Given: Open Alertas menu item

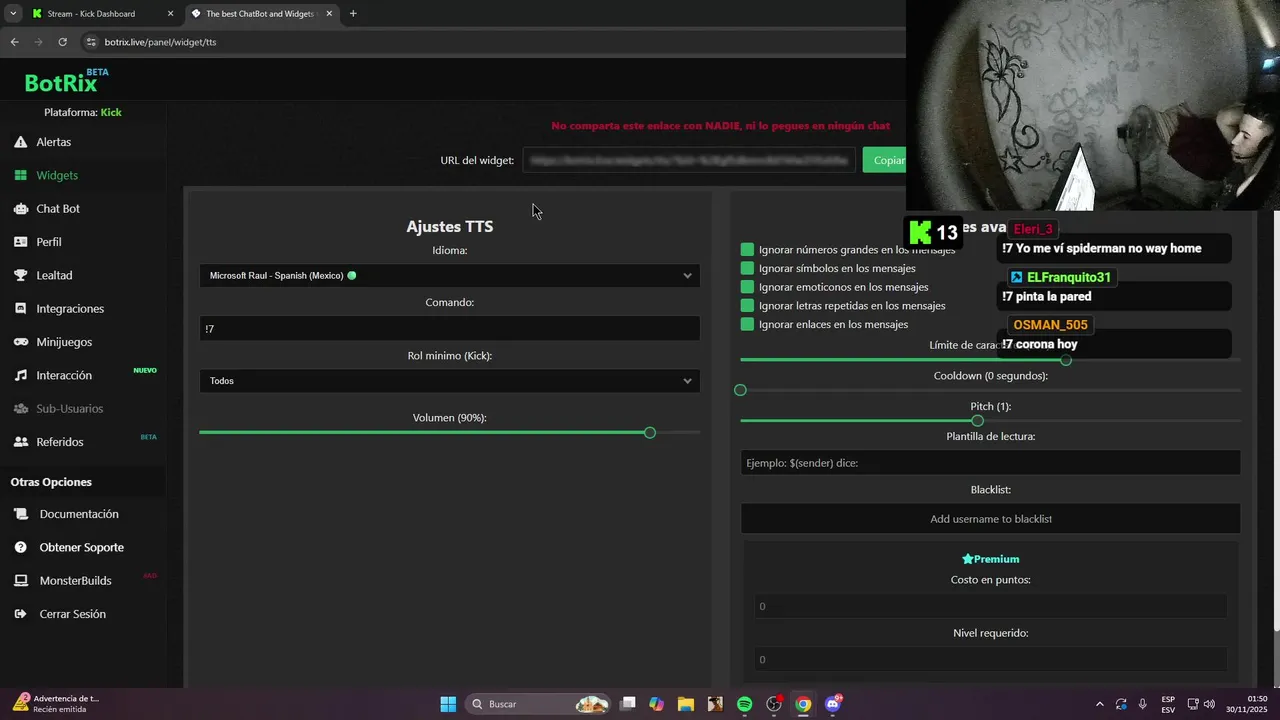Looking at the screenshot, I should click(54, 142).
